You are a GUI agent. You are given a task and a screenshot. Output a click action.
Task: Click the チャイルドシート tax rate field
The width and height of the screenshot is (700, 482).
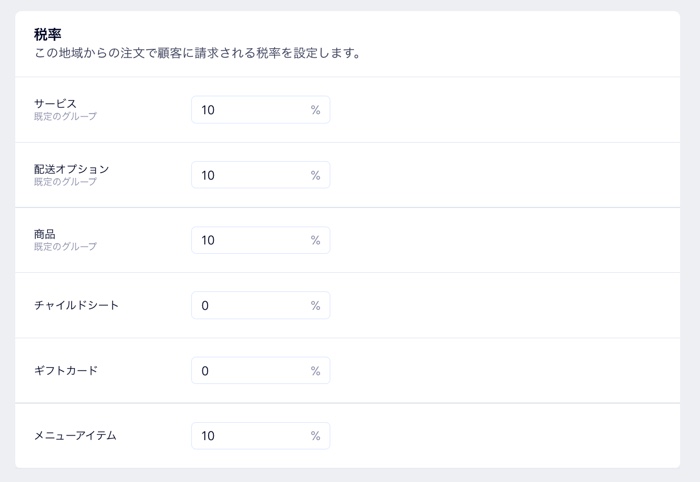tap(250, 305)
